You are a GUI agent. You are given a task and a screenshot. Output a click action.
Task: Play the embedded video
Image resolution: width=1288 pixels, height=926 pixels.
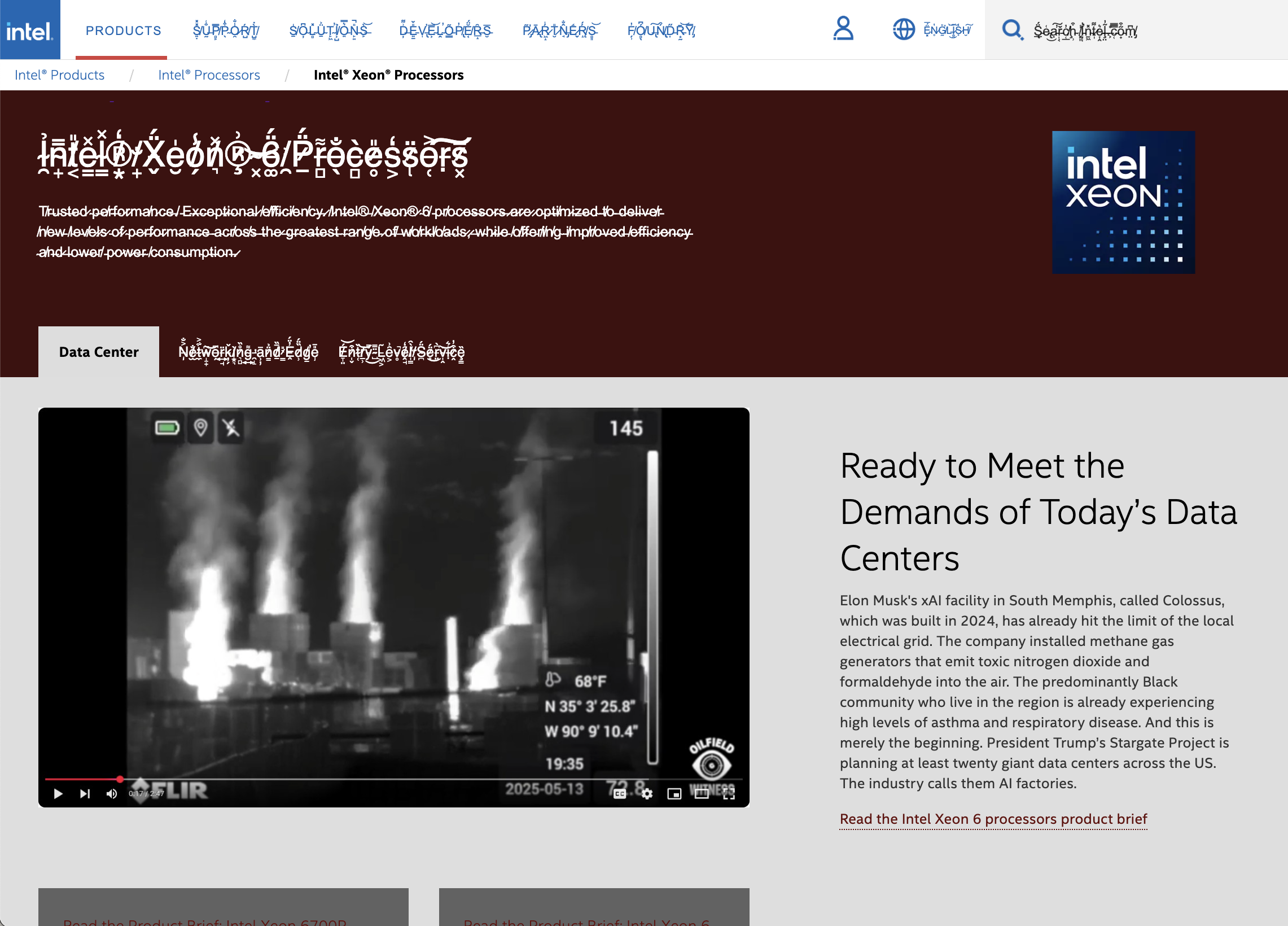click(58, 794)
